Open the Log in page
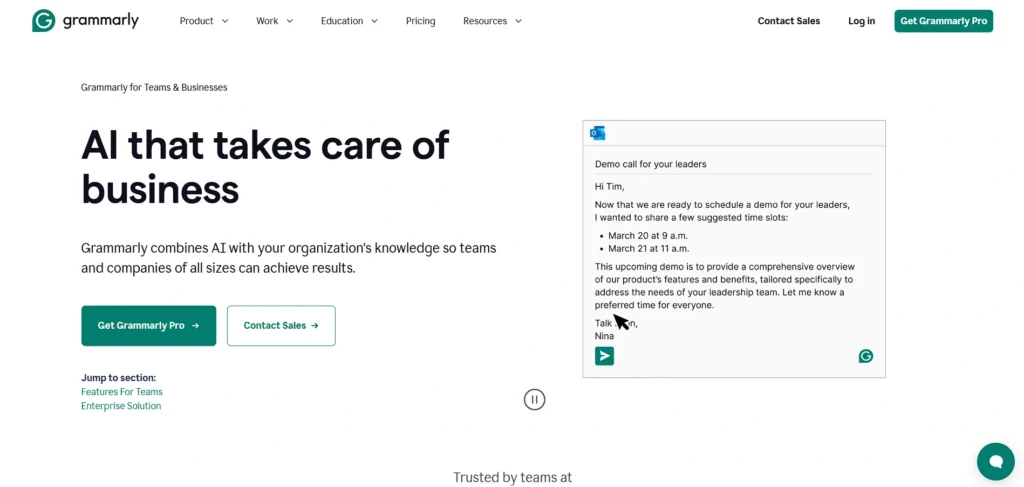Screen dimensions: 1024x487 (861, 21)
